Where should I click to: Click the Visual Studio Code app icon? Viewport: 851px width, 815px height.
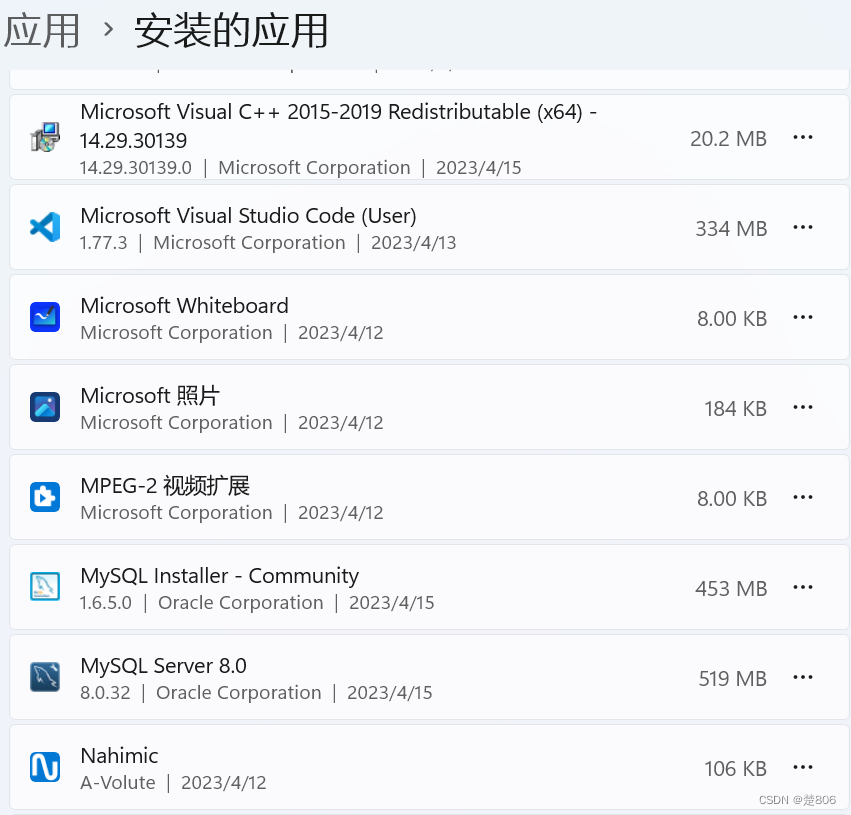(x=45, y=227)
